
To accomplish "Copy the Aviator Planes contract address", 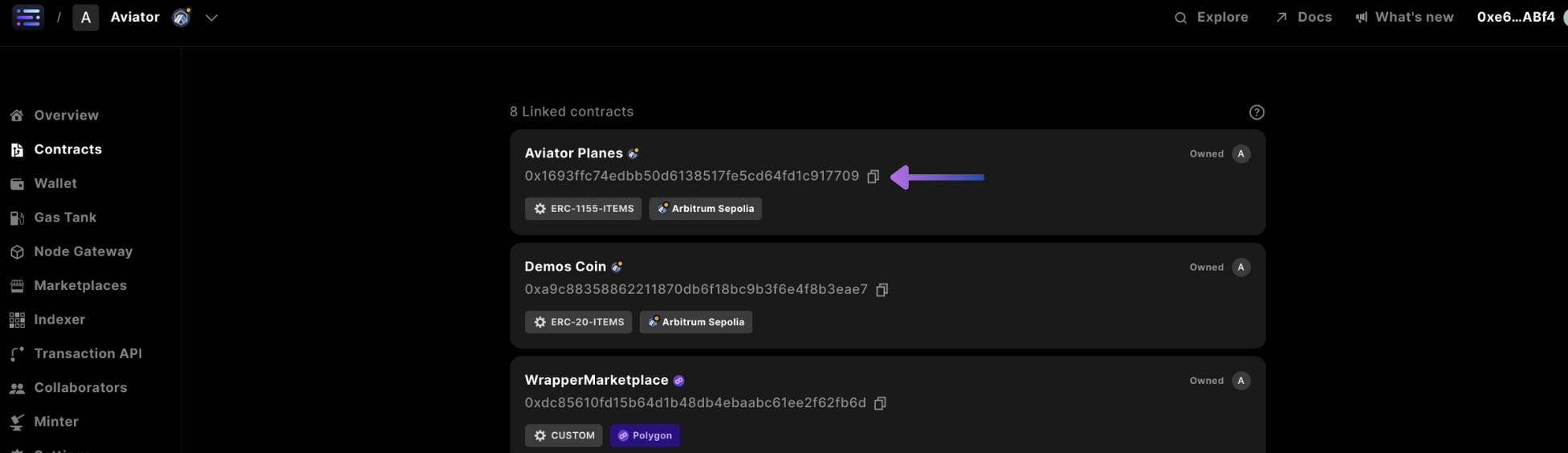I will 873,177.
